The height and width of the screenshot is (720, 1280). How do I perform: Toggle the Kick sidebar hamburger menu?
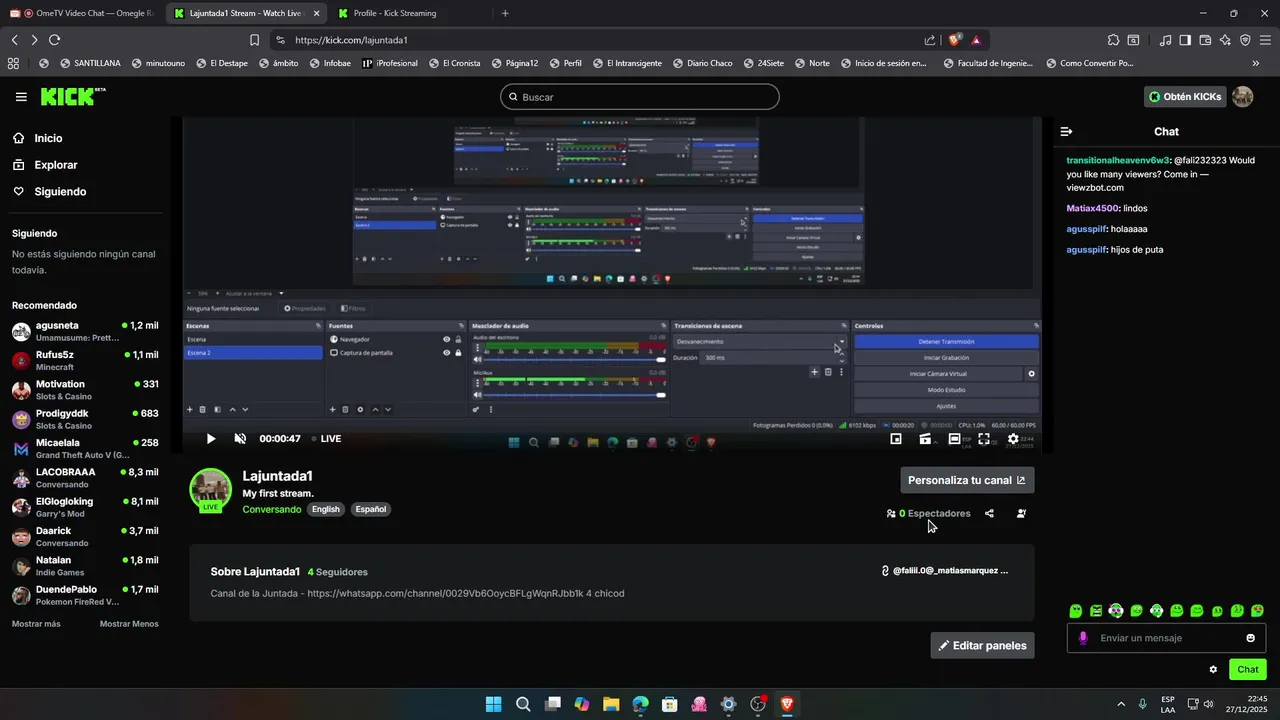21,97
